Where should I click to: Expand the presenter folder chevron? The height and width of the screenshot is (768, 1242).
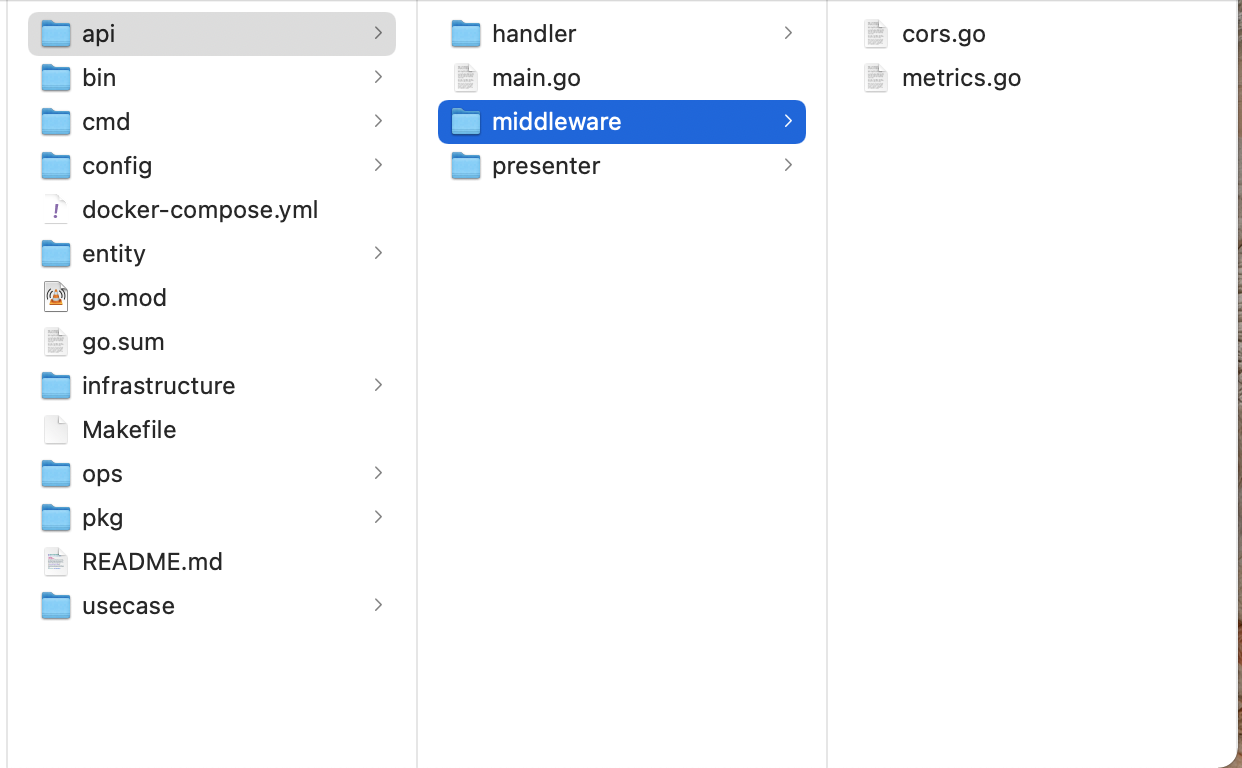pyautogui.click(x=788, y=166)
